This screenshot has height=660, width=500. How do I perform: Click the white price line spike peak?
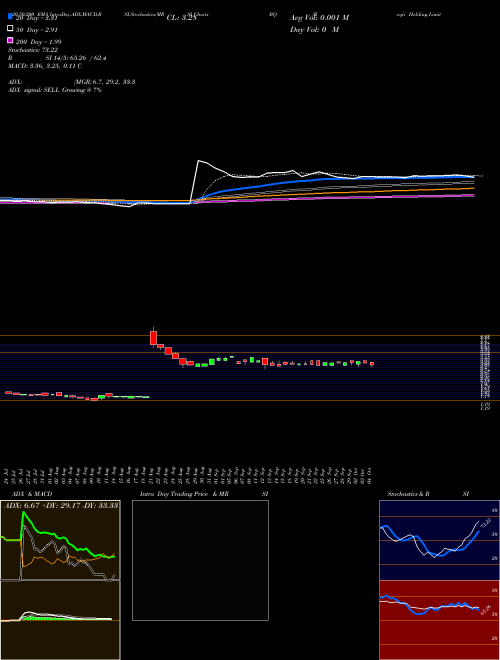click(x=199, y=160)
